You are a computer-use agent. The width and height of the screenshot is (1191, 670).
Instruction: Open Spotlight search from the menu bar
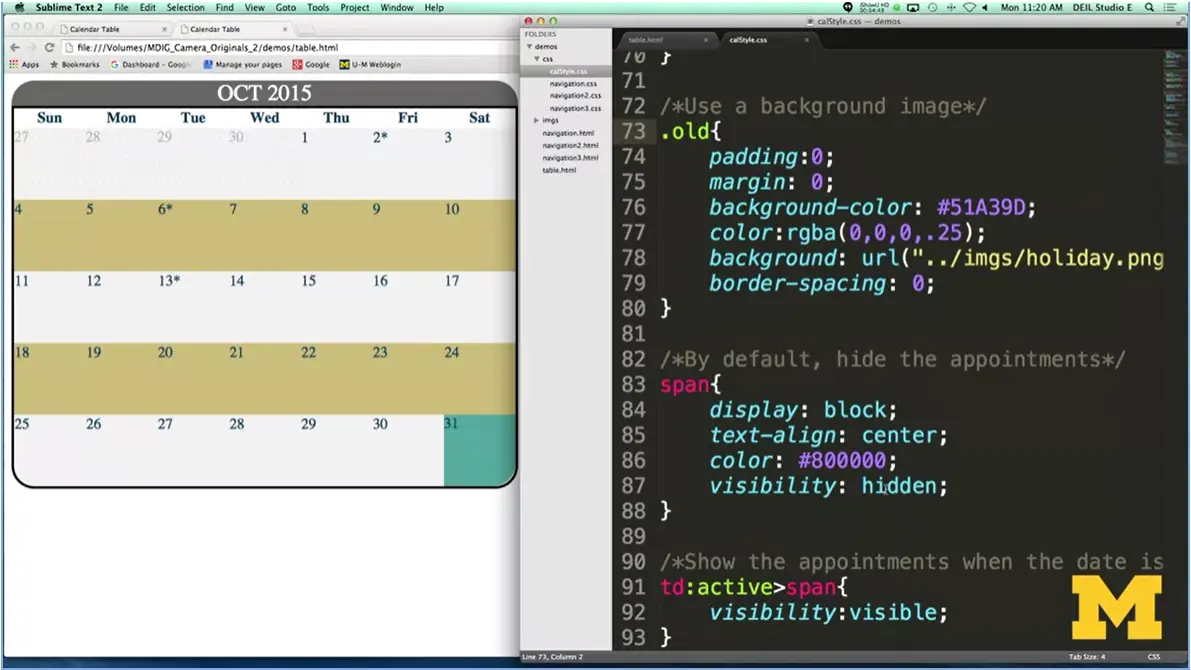tap(1150, 7)
